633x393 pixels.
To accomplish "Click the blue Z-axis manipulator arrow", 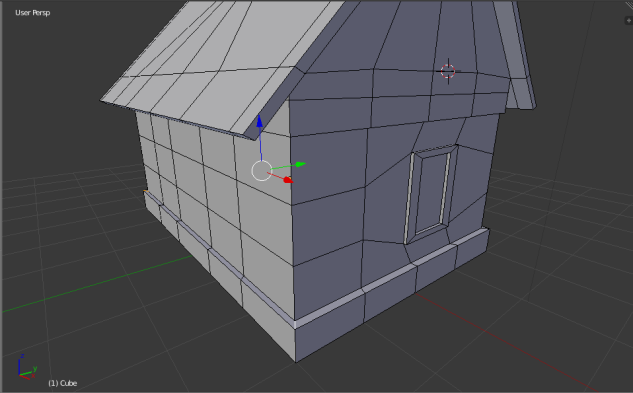I will (260, 122).
